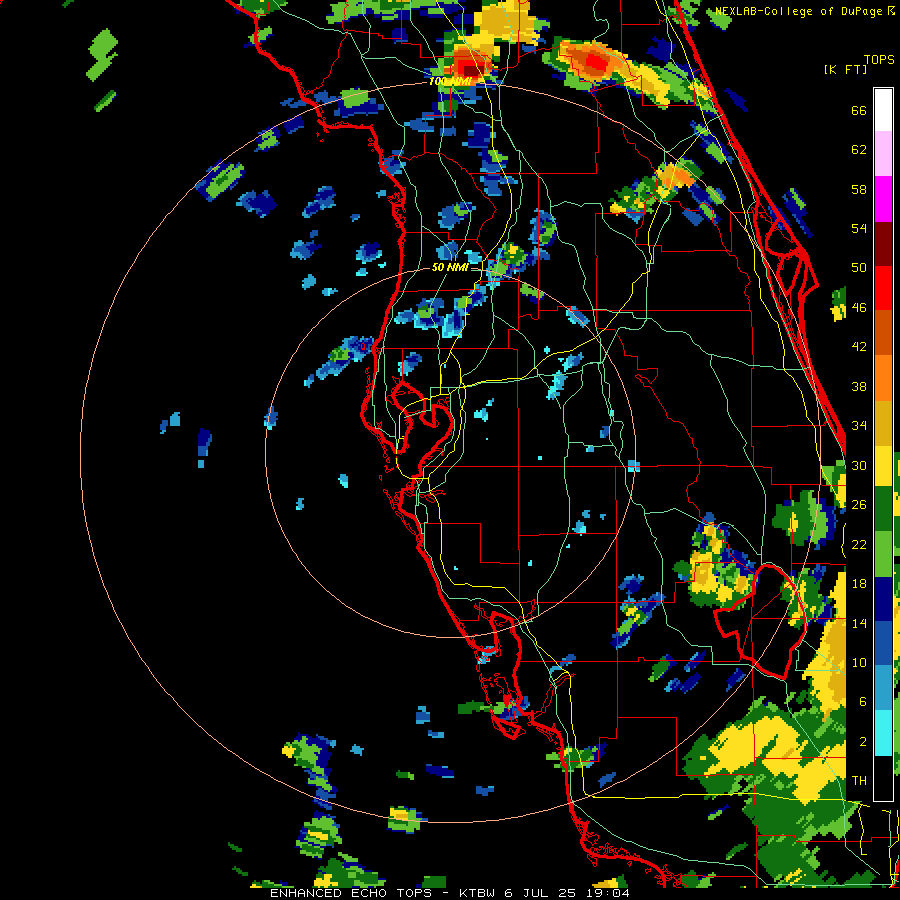Click the 50 legend value
This screenshot has height=900, width=900.
pos(859,268)
